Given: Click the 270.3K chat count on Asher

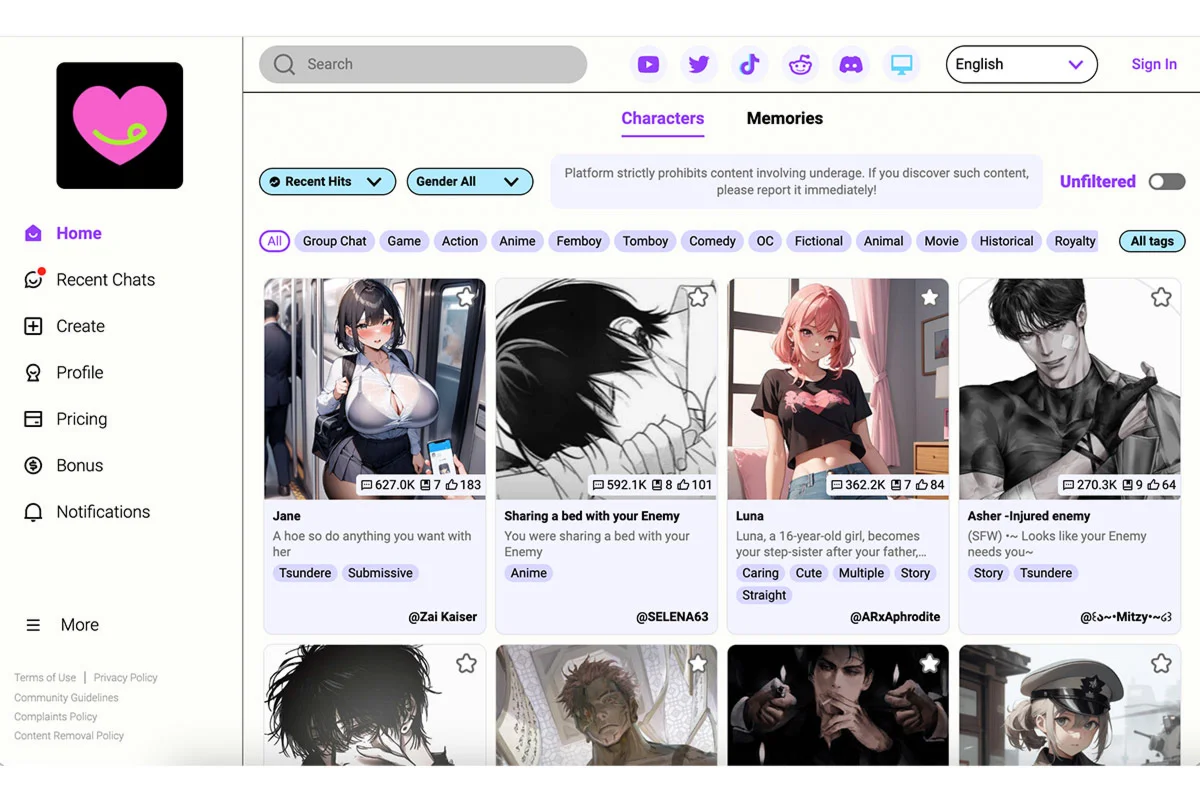Looking at the screenshot, I should coord(1089,485).
